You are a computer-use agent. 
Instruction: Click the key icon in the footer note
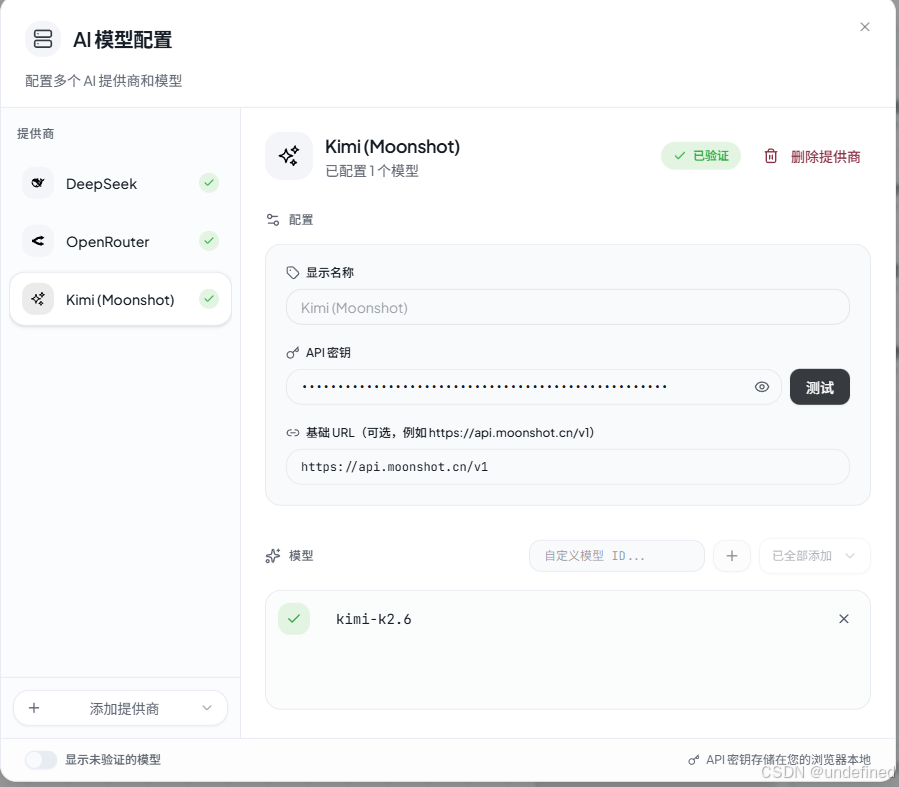[694, 759]
